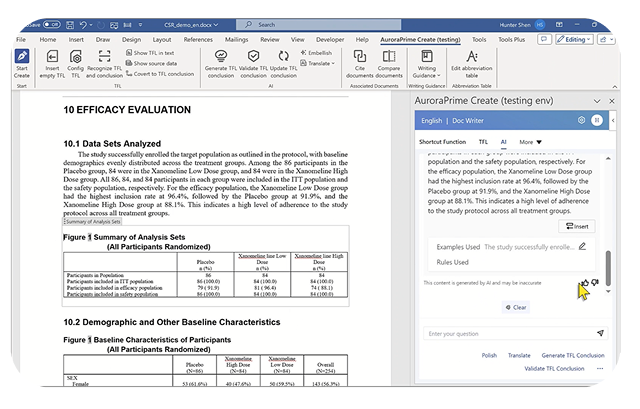
Task: Click the Generate TFL Conclusion link
Action: (573, 356)
